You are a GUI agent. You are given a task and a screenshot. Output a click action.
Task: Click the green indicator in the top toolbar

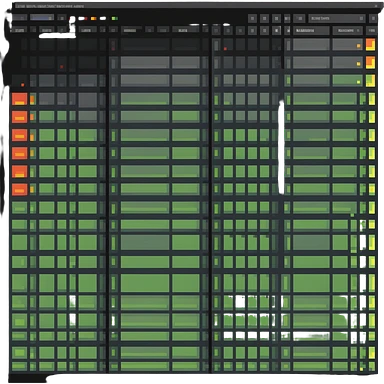pos(115,19)
